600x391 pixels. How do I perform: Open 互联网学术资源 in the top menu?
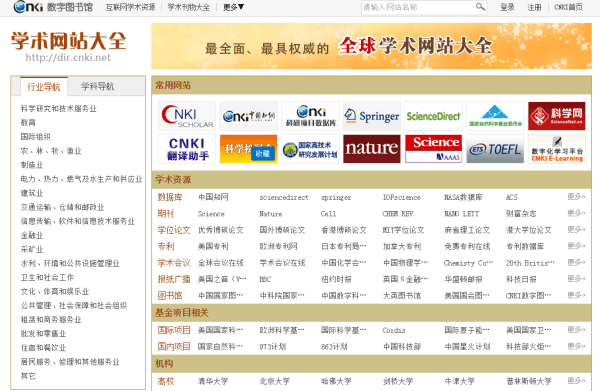tap(130, 7)
